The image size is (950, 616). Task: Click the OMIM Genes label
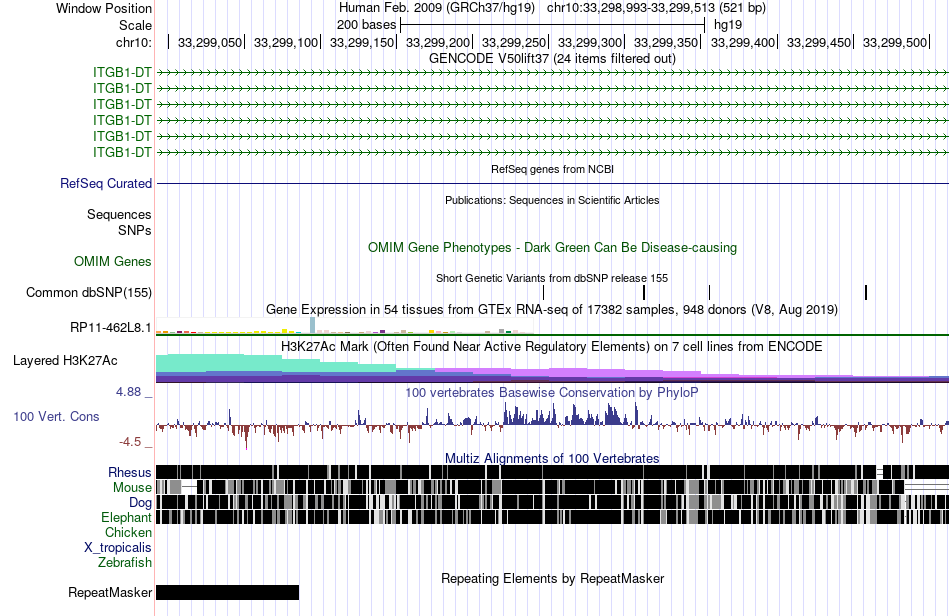point(112,262)
